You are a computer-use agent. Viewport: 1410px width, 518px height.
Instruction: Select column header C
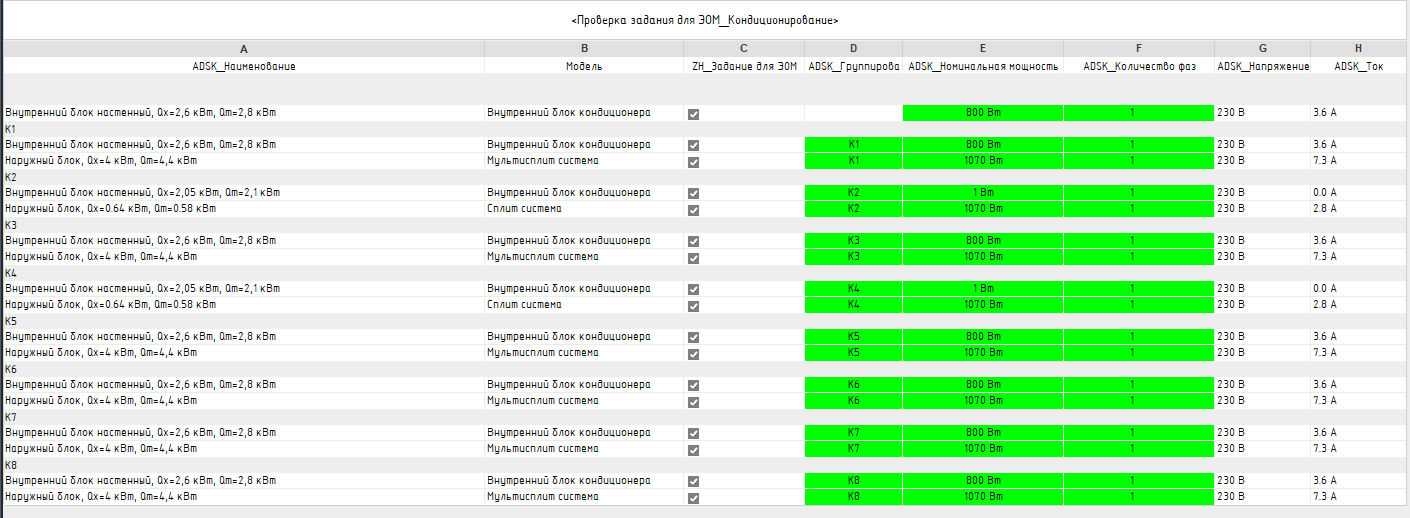tap(744, 48)
